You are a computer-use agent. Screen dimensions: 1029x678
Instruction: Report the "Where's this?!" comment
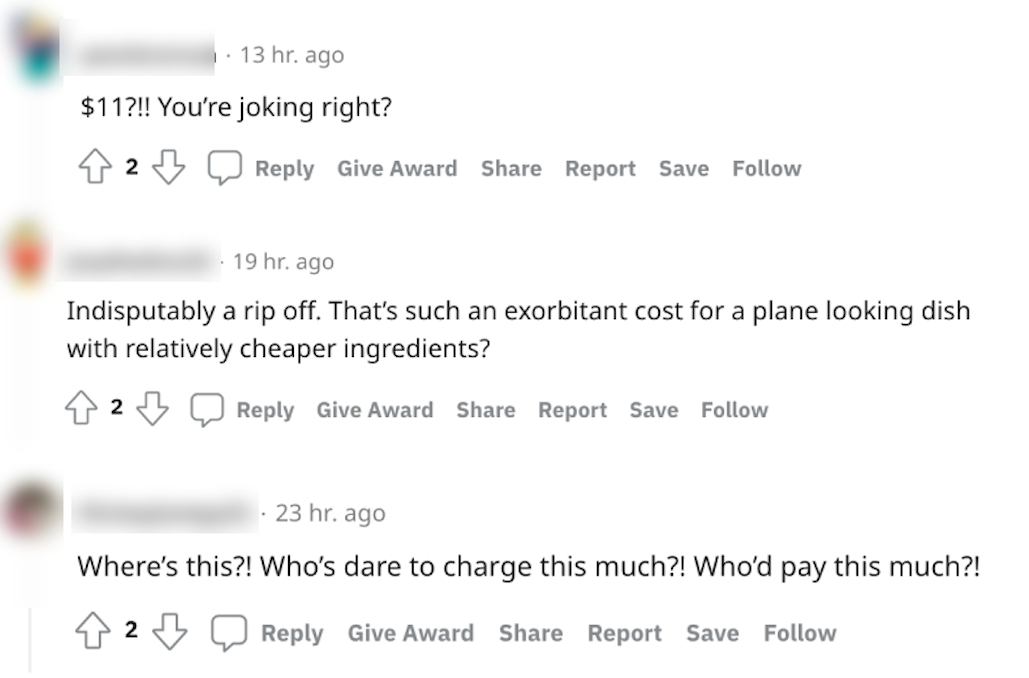(624, 633)
